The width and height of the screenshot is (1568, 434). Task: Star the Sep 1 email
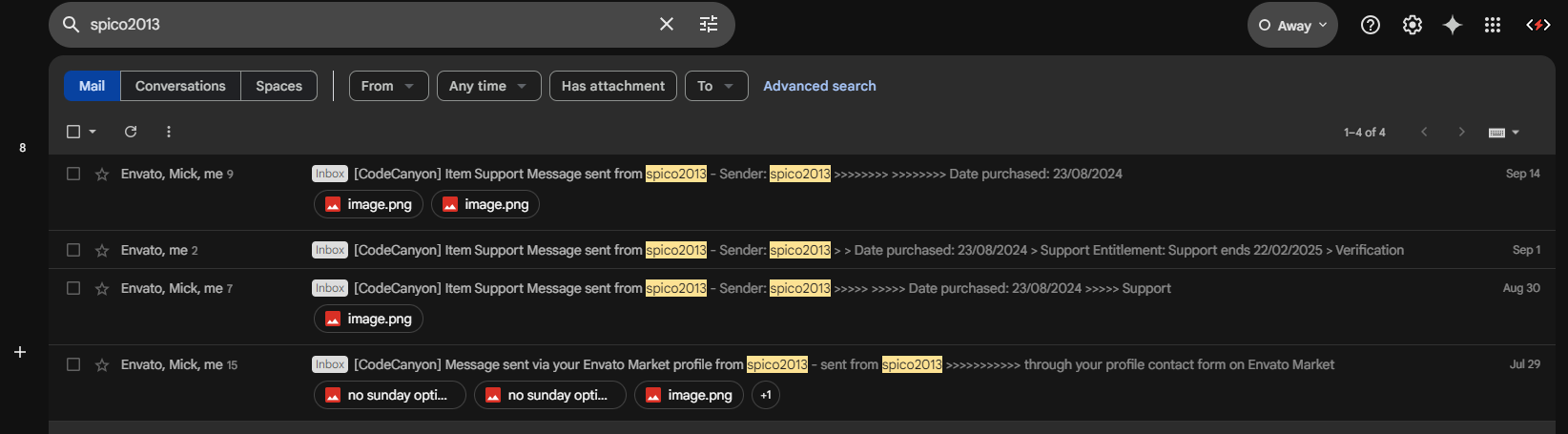click(x=102, y=250)
